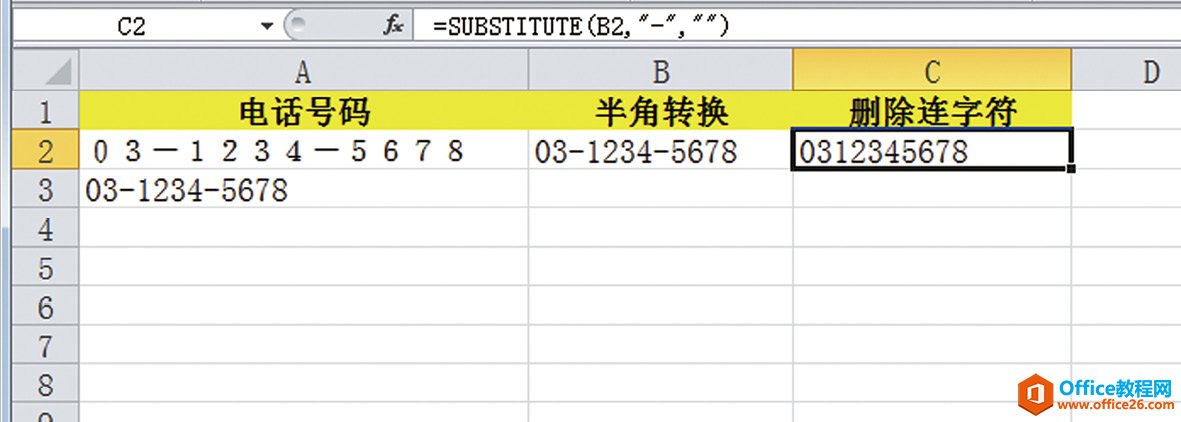Select cell B2 containing 03-1234-5678

(660, 151)
